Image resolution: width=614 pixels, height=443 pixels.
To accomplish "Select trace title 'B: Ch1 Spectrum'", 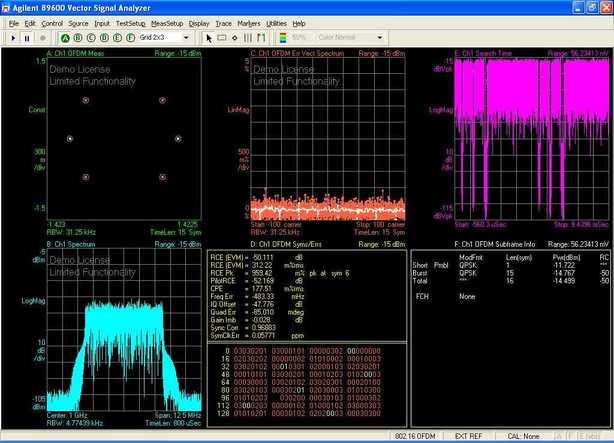I will (71, 244).
